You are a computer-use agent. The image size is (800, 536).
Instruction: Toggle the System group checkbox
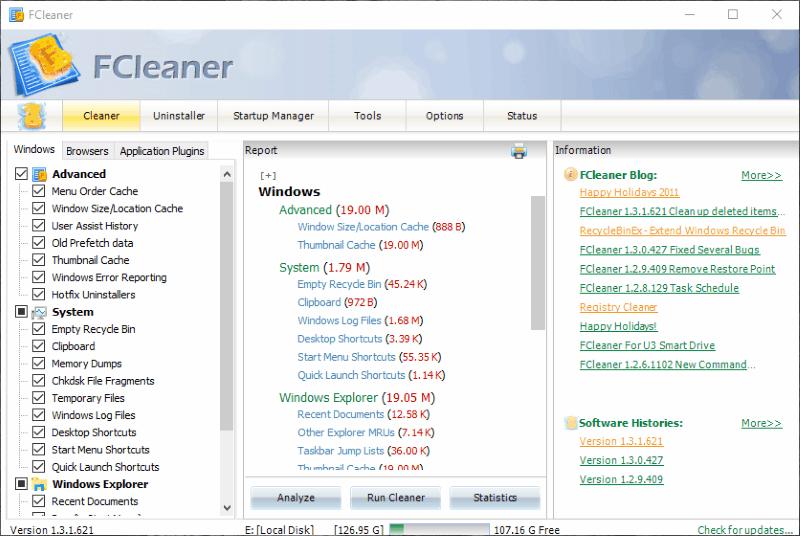(21, 312)
